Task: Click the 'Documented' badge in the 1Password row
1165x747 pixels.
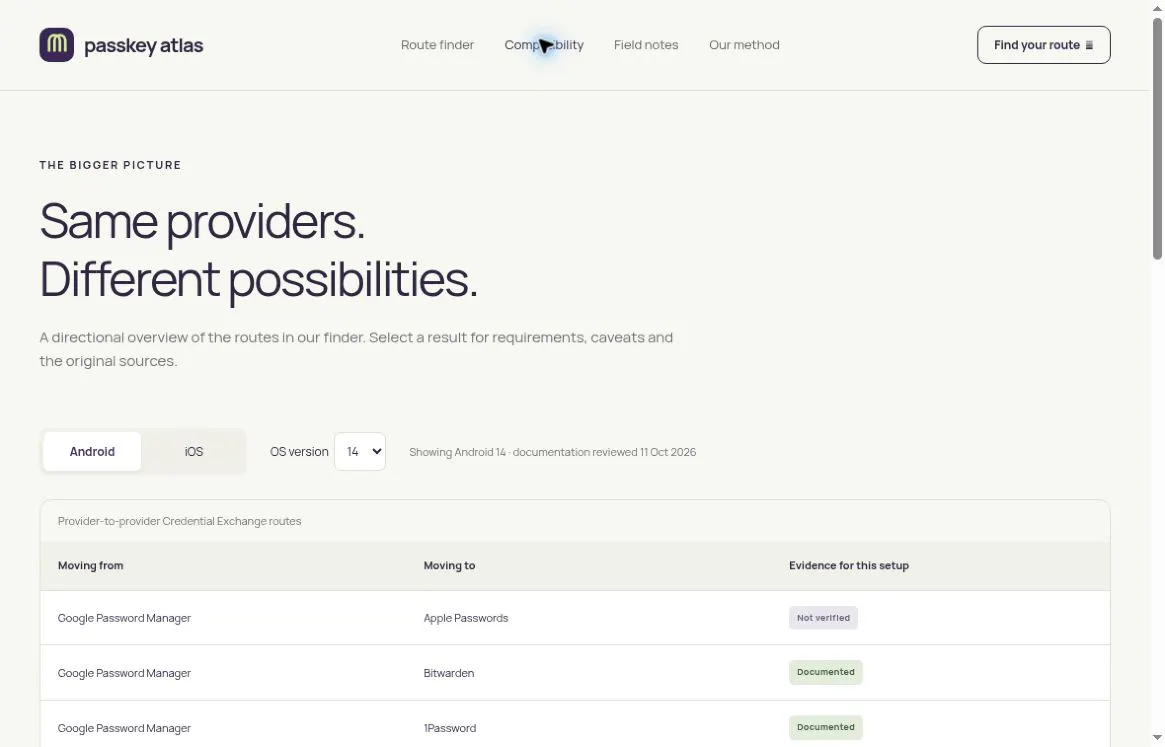Action: [x=825, y=727]
